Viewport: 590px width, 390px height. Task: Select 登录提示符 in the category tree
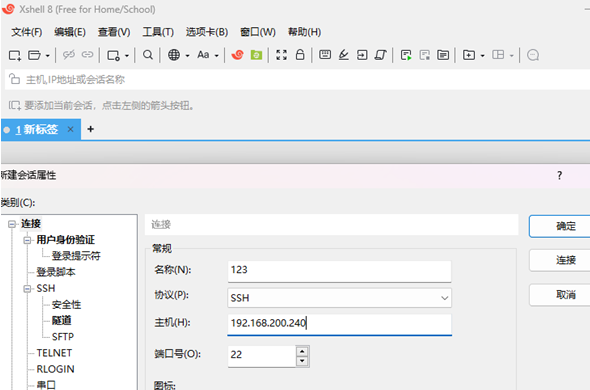click(76, 256)
